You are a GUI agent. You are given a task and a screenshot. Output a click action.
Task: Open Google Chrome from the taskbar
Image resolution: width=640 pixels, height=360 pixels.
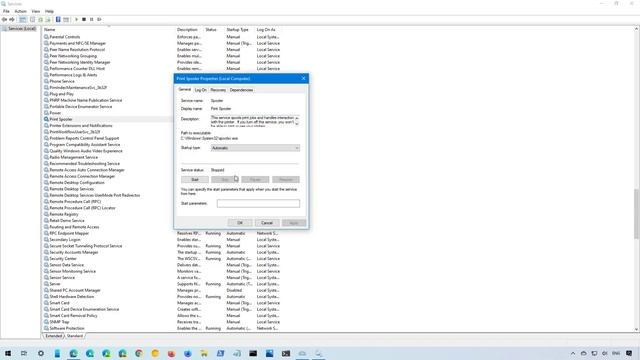(x=139, y=353)
